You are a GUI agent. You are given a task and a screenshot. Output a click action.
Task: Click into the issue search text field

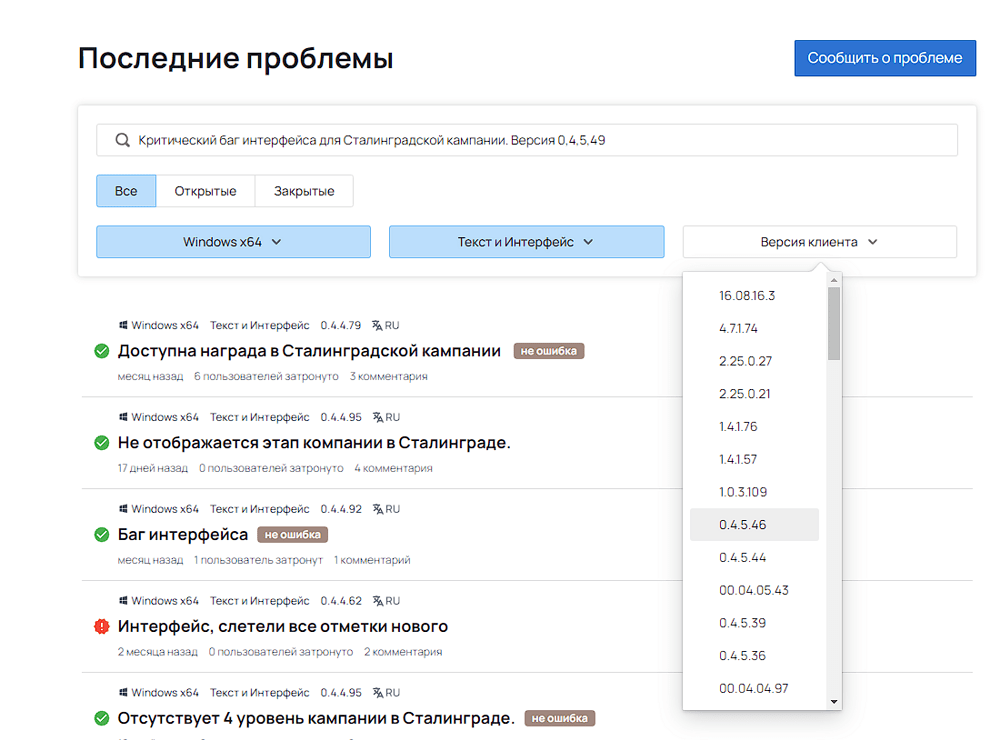540,141
